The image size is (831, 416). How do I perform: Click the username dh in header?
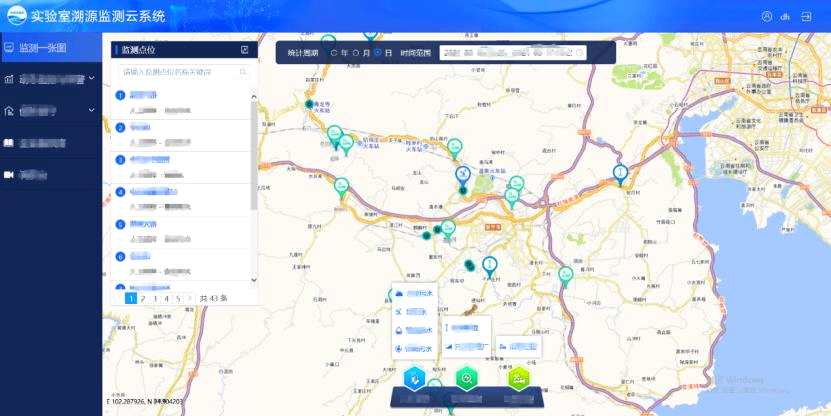pos(785,17)
